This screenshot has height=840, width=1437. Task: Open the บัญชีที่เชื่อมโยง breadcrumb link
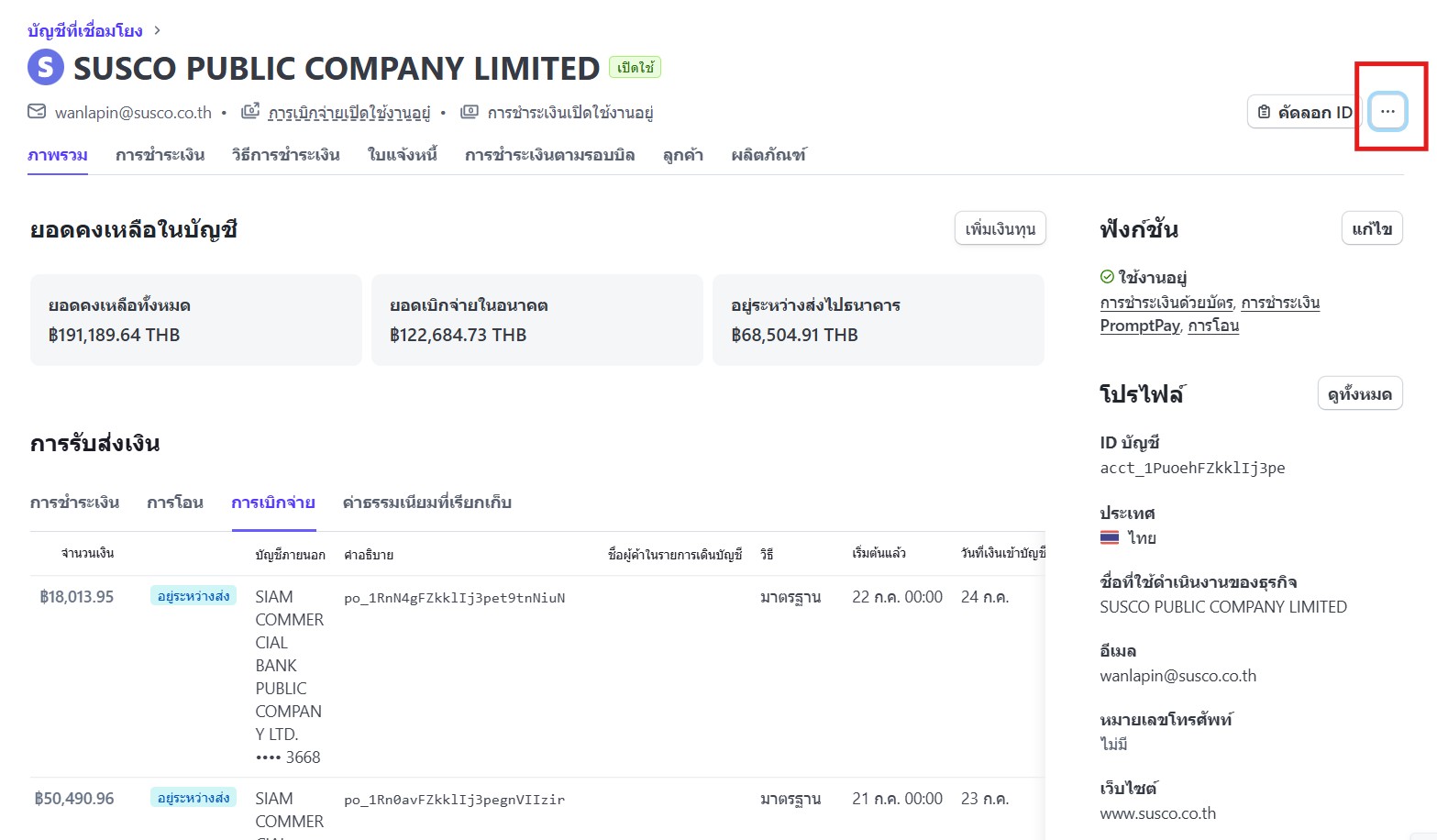click(x=85, y=30)
